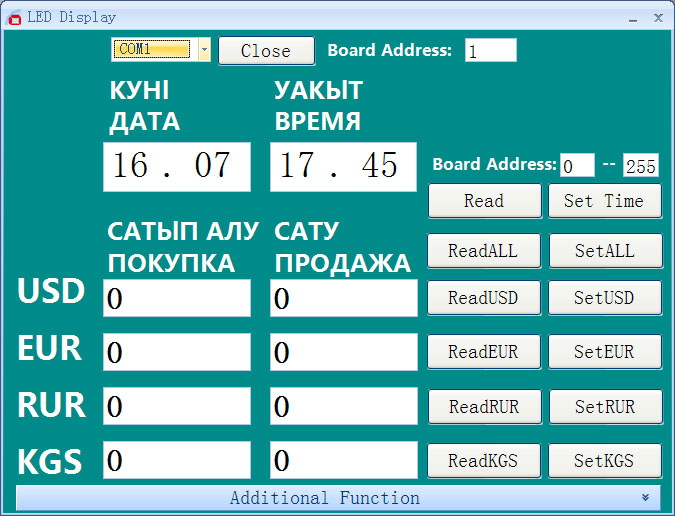Viewport: 675px width, 516px height.
Task: Click the Close port button
Action: pos(266,51)
